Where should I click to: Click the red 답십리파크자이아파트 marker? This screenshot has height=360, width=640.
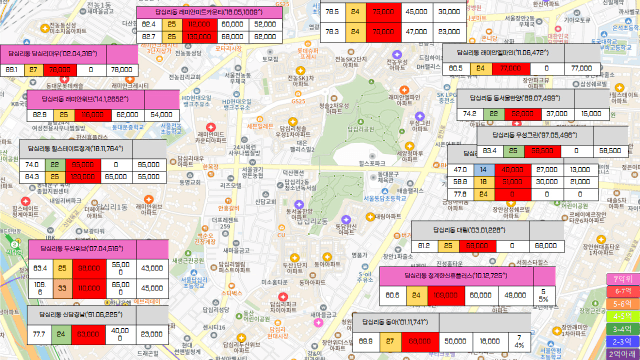(x=283, y=297)
